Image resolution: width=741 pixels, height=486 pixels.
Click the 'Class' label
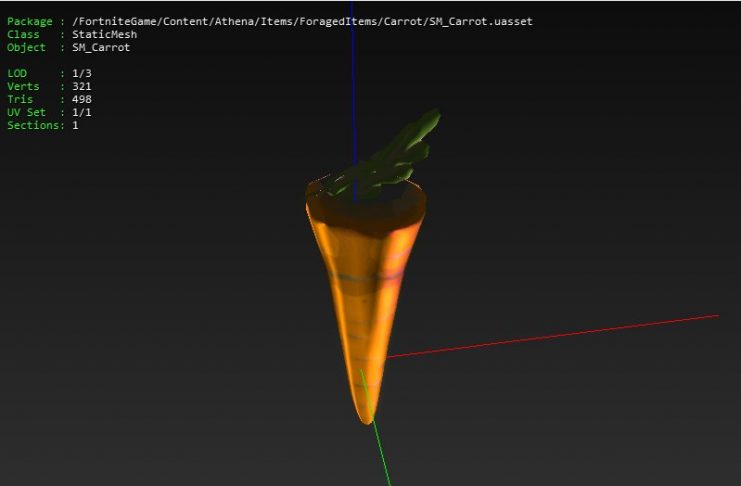[23, 35]
